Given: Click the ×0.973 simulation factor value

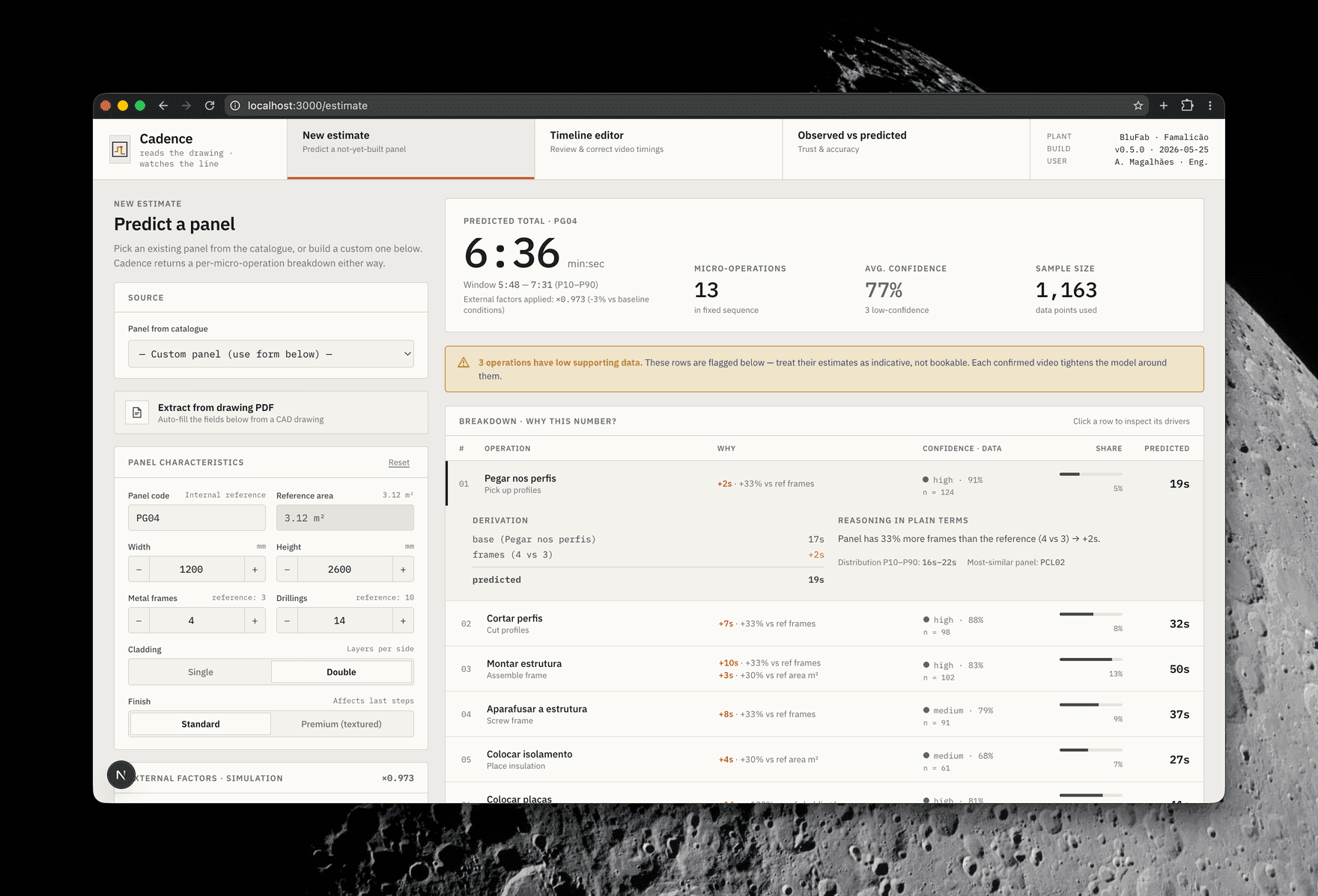Looking at the screenshot, I should click(x=398, y=778).
